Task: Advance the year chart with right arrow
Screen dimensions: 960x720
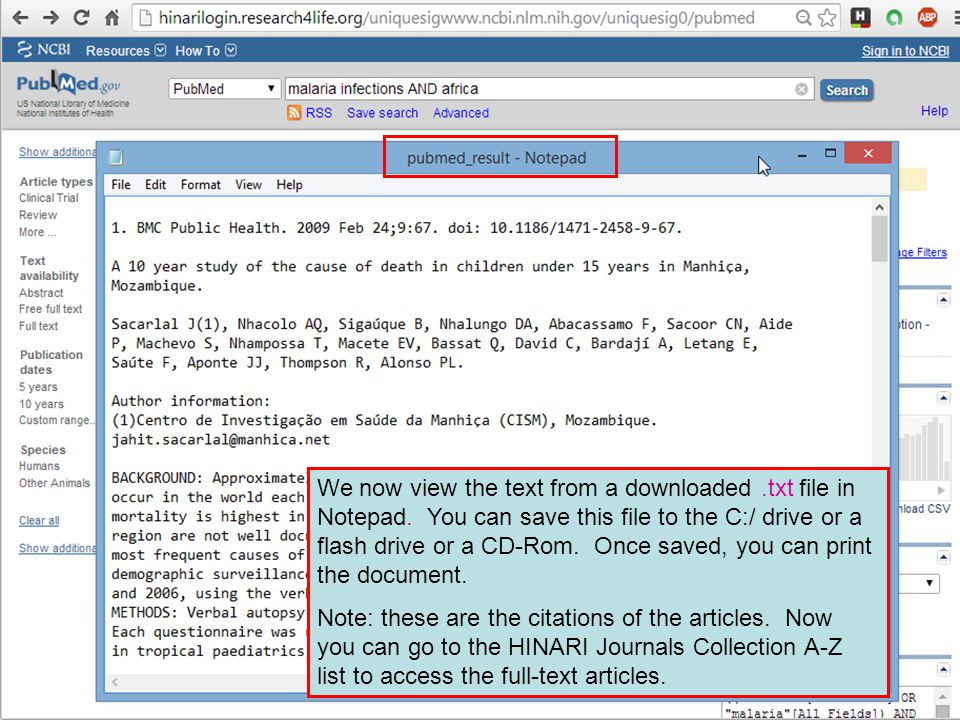Action: click(x=942, y=490)
